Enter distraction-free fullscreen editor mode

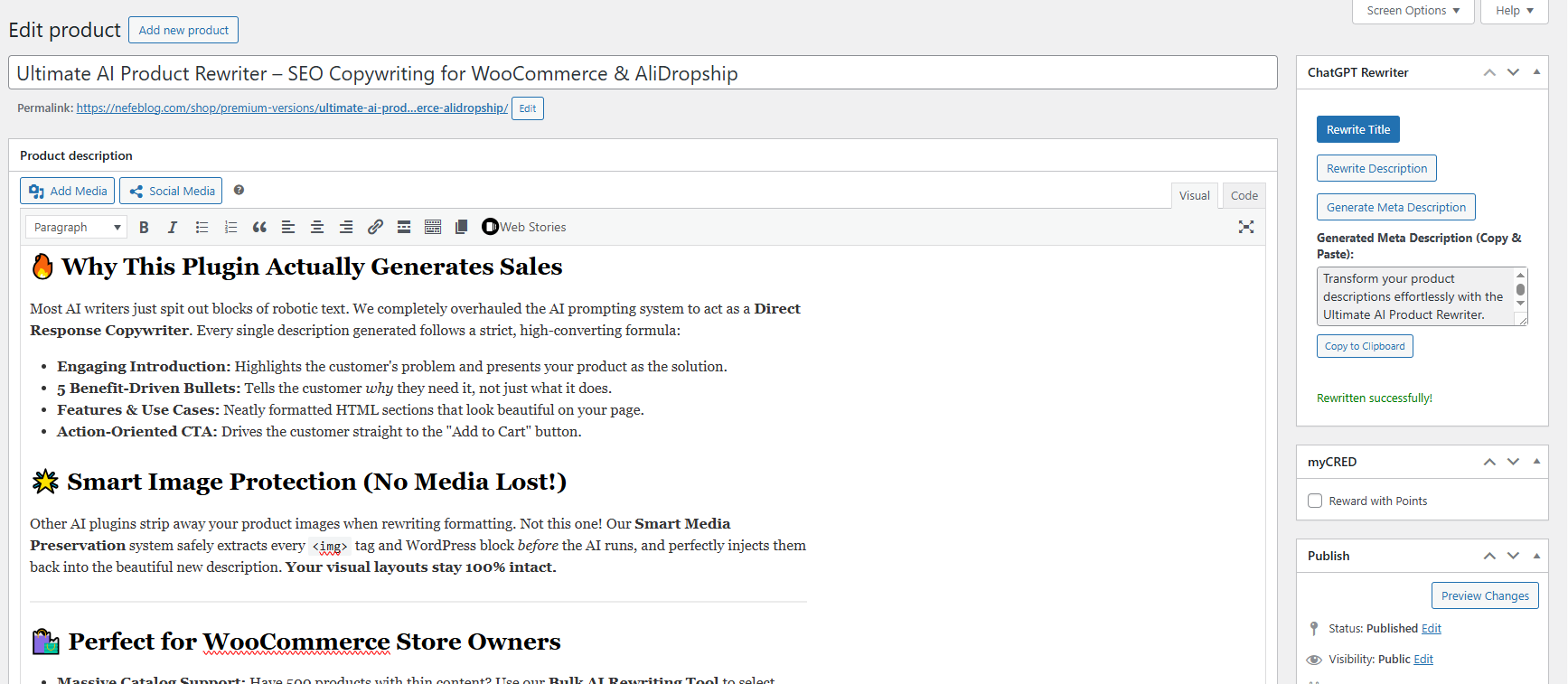click(x=1246, y=228)
